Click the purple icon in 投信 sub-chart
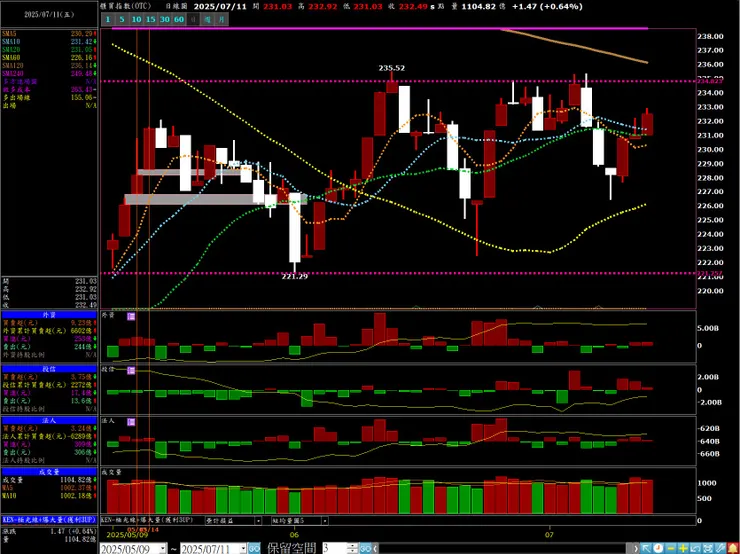Image resolution: width=740 pixels, height=554 pixels. (131, 370)
